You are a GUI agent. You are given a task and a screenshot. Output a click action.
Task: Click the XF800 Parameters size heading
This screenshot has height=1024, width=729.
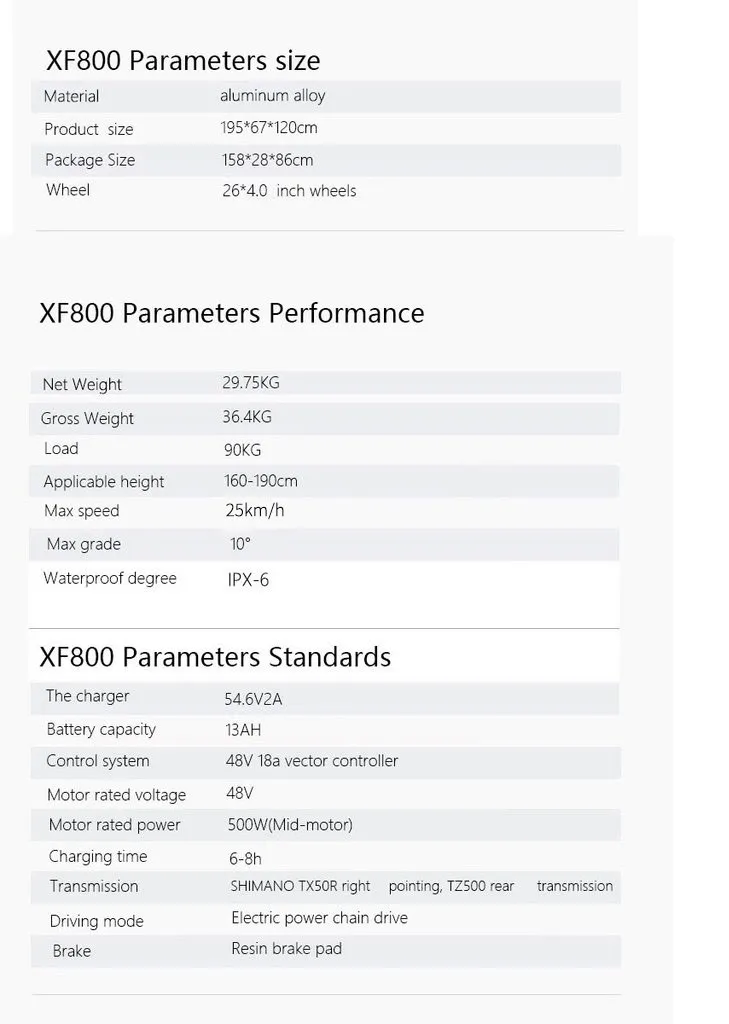tap(183, 61)
